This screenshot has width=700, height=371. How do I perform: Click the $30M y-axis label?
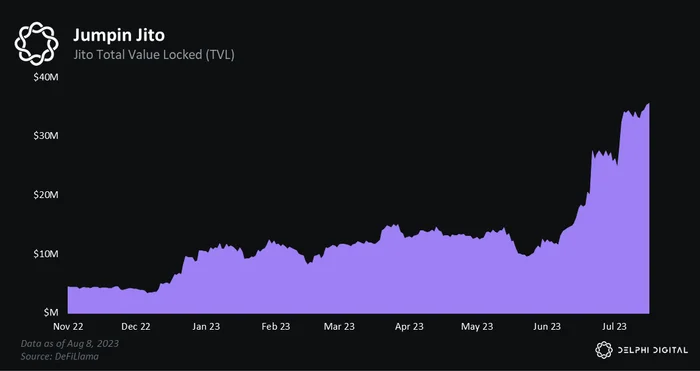(46, 136)
